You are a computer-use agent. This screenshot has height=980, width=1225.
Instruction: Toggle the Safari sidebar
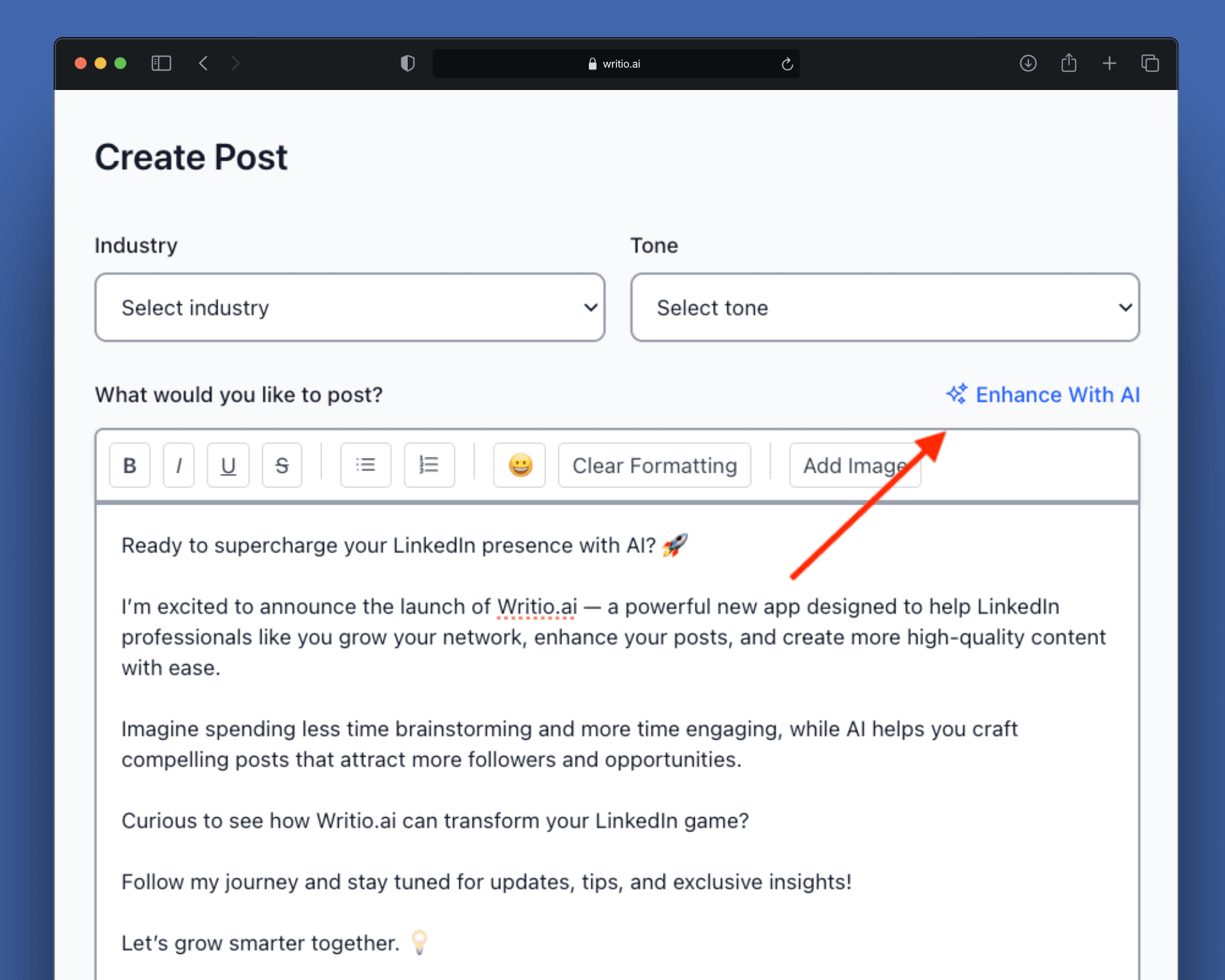(161, 63)
